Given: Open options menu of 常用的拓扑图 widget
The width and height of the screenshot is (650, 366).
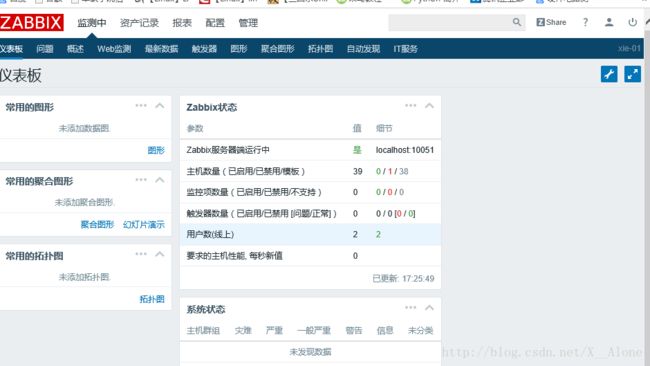Looking at the screenshot, I should [x=141, y=254].
